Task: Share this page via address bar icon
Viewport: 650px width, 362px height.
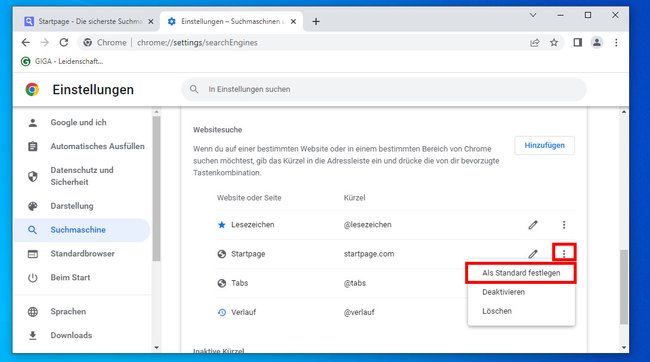Action: [x=535, y=42]
